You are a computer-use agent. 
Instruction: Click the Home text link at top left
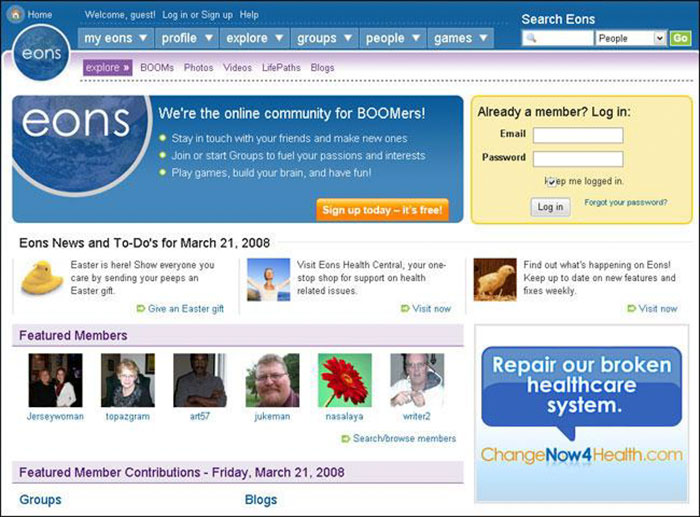40,15
